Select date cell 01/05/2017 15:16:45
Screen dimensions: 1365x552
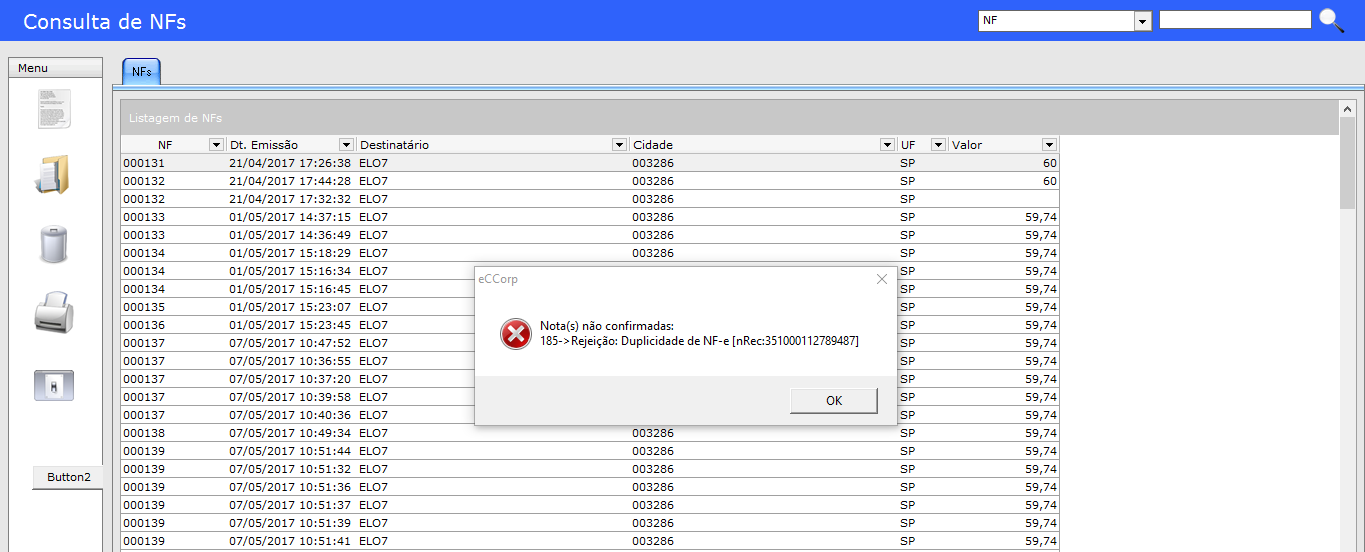[x=291, y=289]
